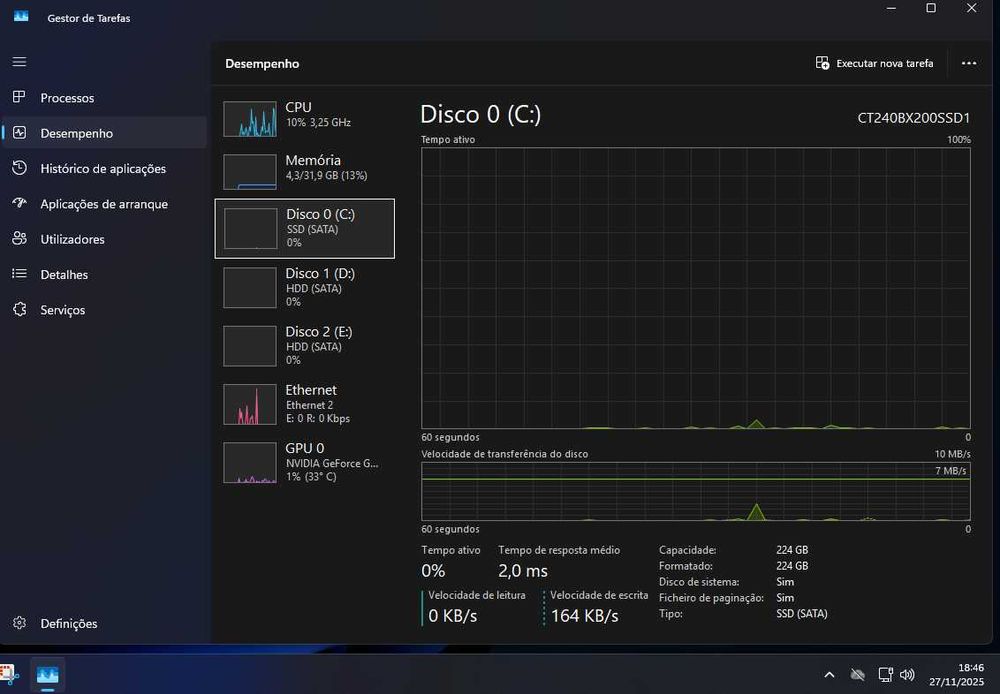Click the Ficheiro de paginação label

tap(711, 598)
